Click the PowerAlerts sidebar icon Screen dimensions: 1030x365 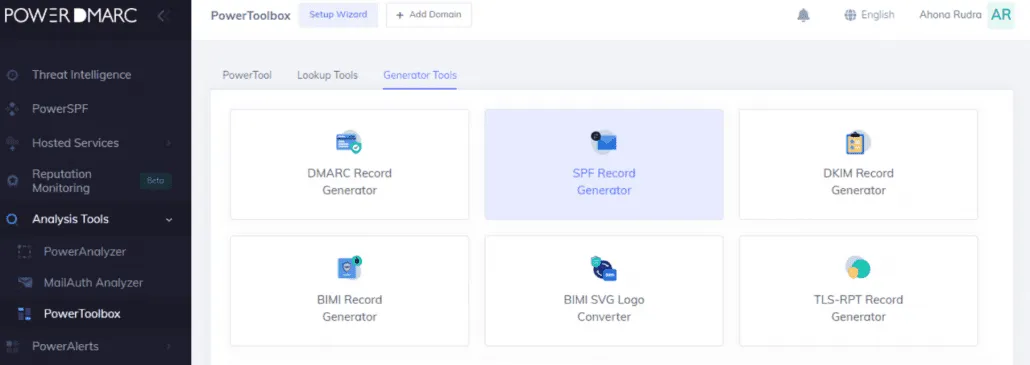(x=12, y=346)
